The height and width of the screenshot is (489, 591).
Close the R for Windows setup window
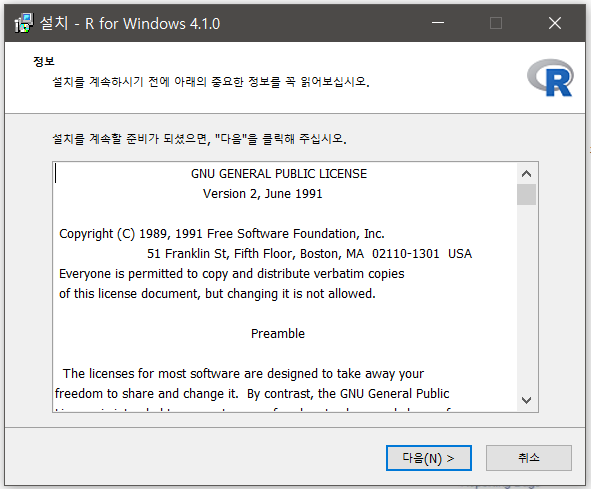pos(555,23)
